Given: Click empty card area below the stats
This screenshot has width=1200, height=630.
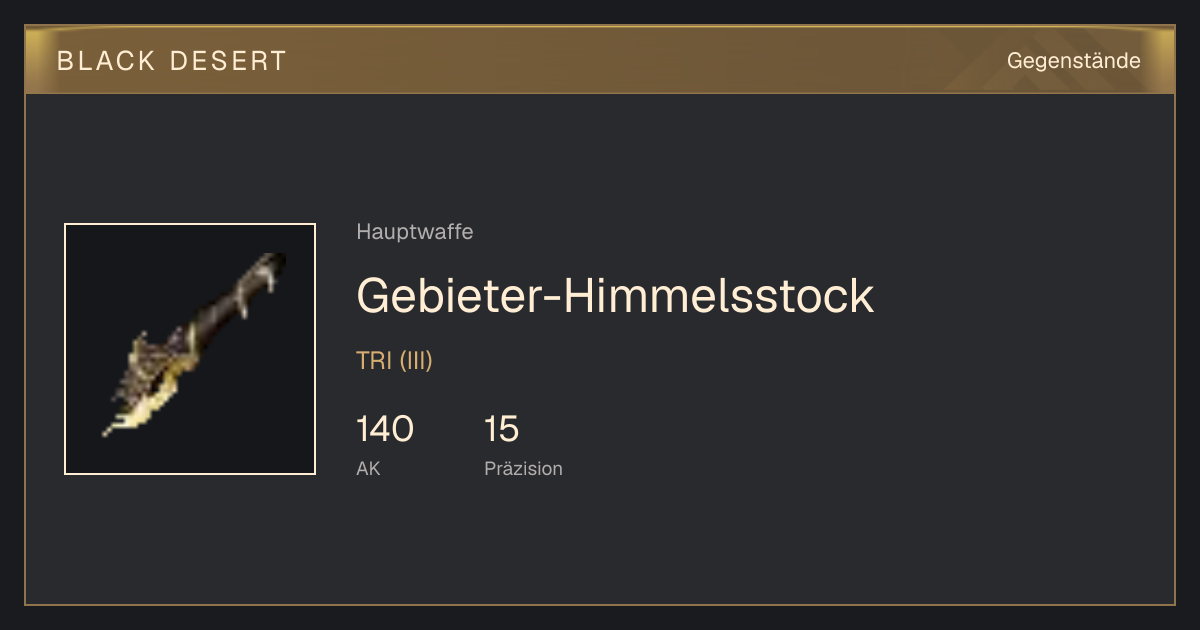Looking at the screenshot, I should coord(600,545).
